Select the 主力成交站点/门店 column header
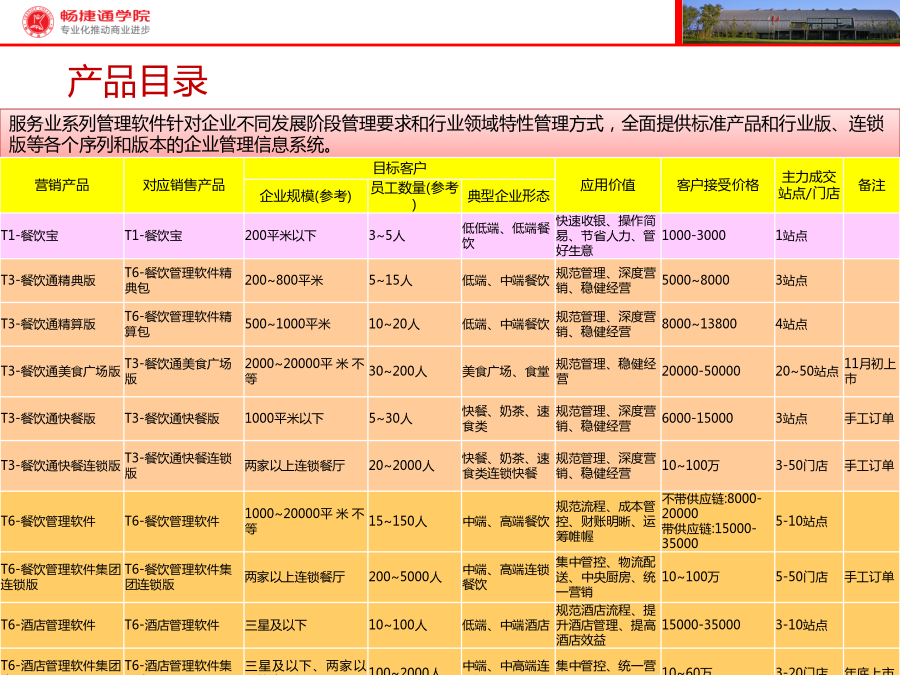 (809, 185)
